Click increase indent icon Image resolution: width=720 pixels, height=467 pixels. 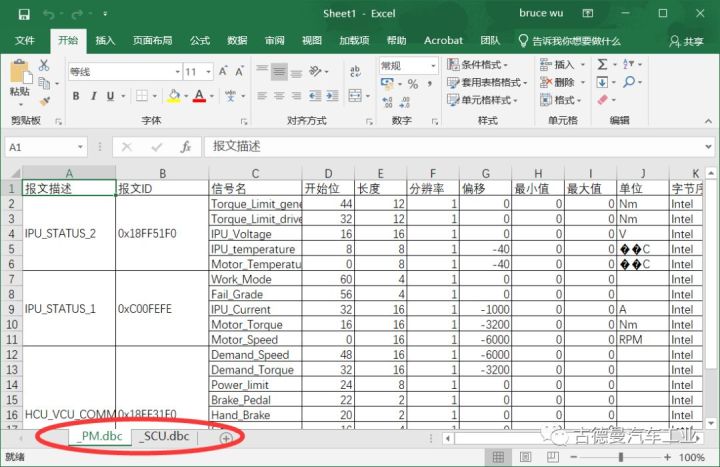point(332,96)
